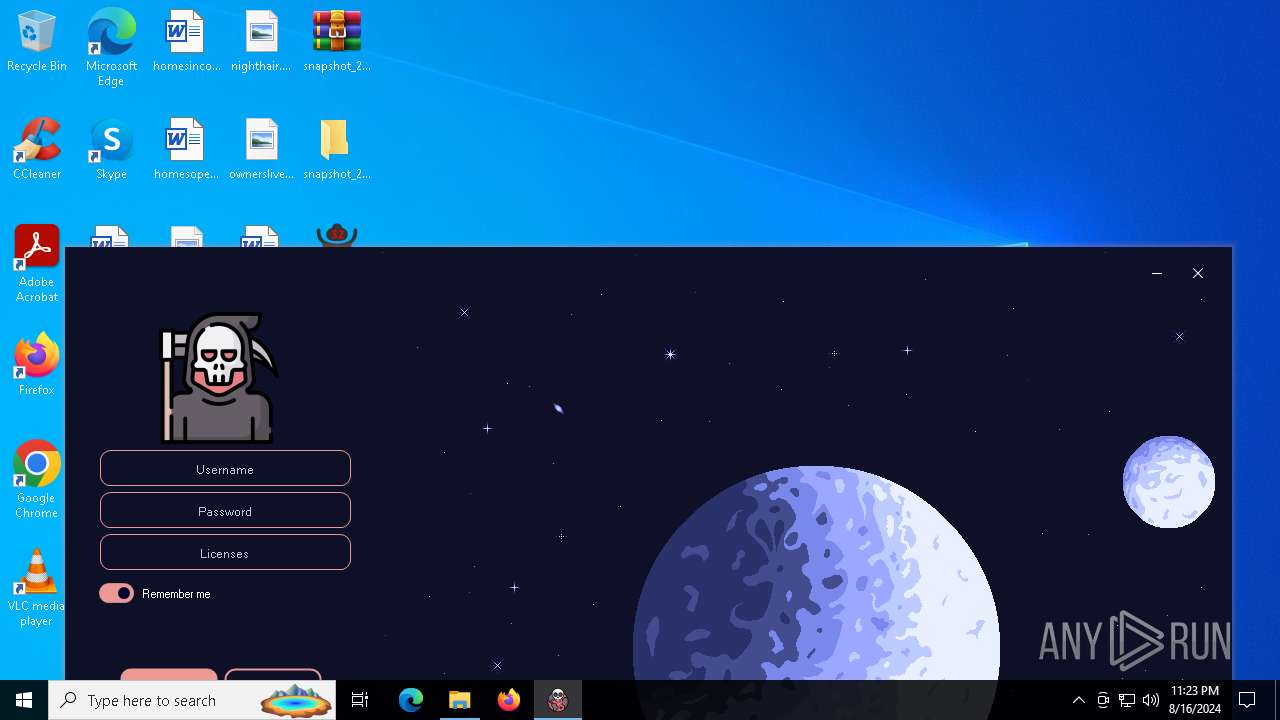The height and width of the screenshot is (720, 1280).
Task: Open the network status tray icon
Action: tap(1127, 700)
